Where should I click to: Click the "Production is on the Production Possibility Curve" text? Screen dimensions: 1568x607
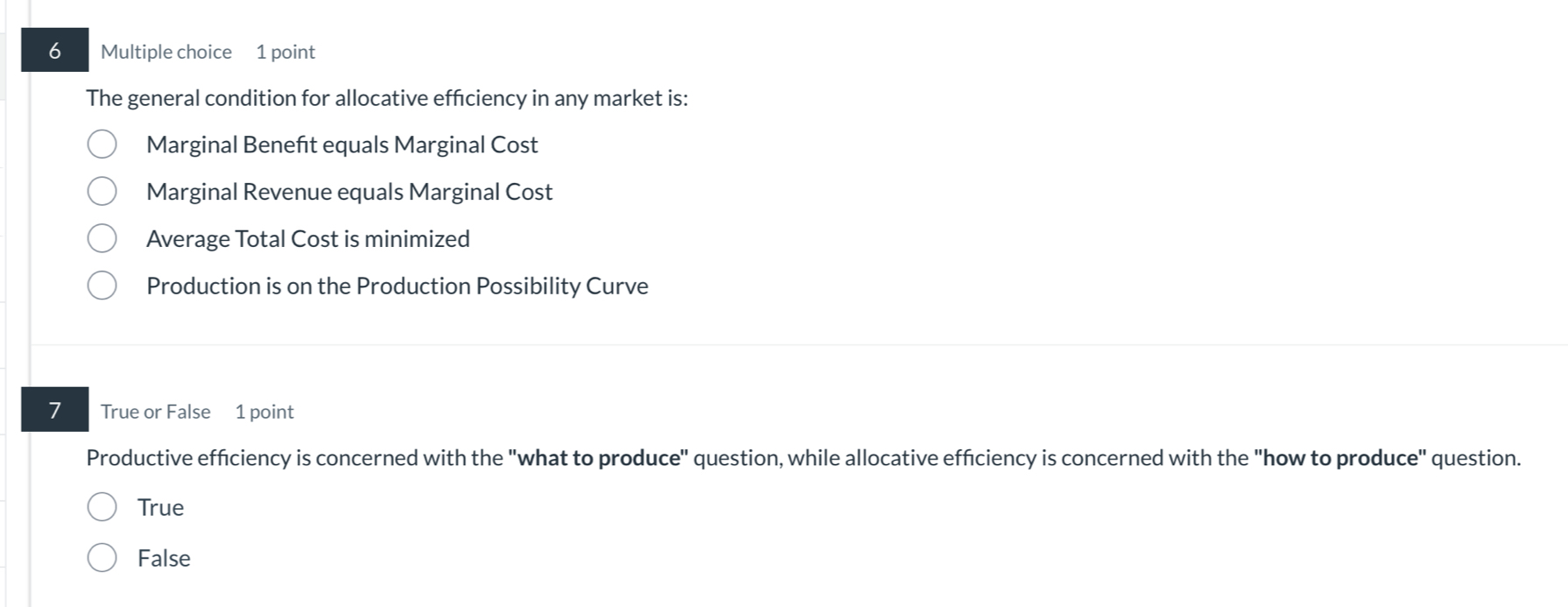tap(397, 286)
